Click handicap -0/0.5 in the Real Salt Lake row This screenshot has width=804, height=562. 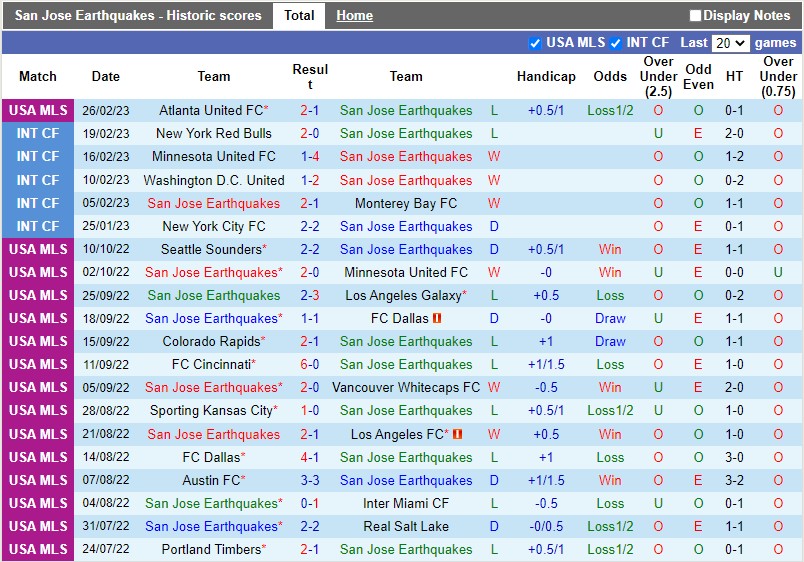click(x=546, y=527)
